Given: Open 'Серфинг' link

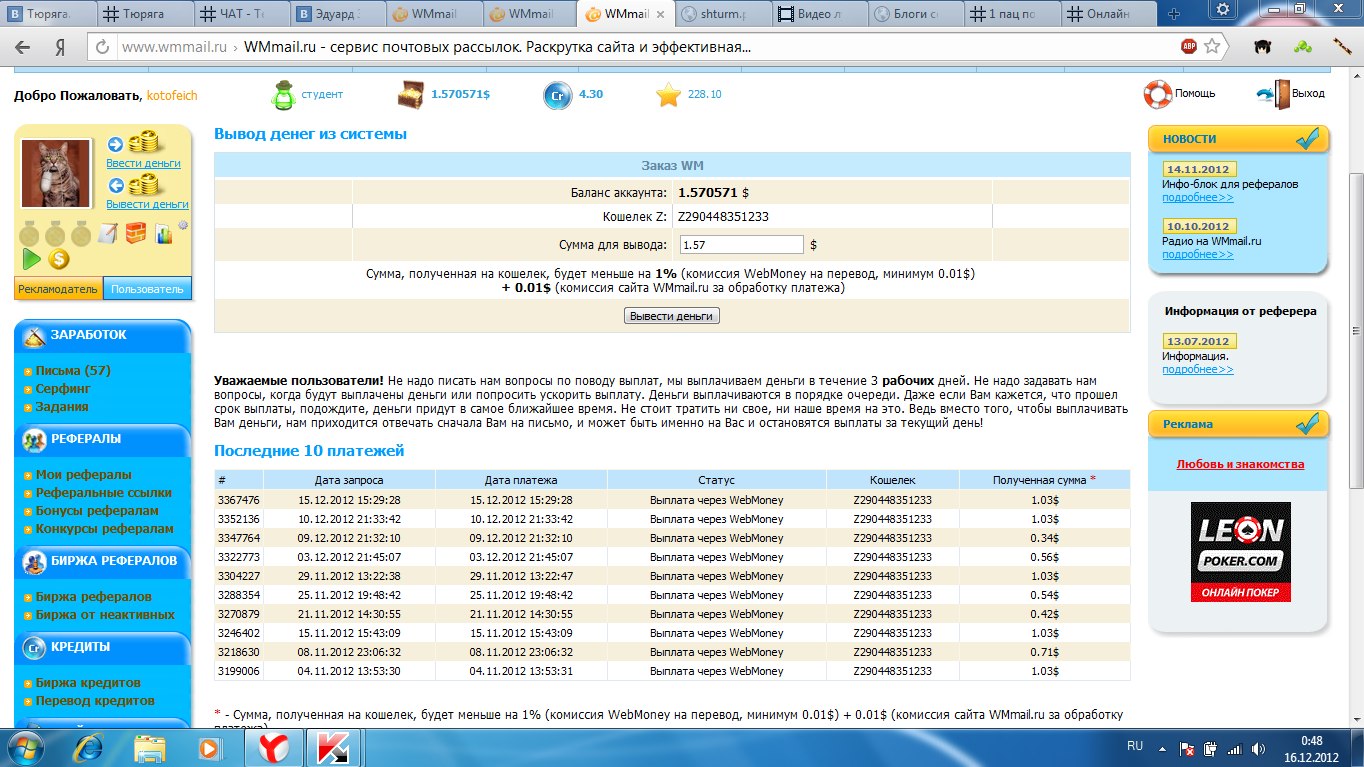Looking at the screenshot, I should click(63, 388).
